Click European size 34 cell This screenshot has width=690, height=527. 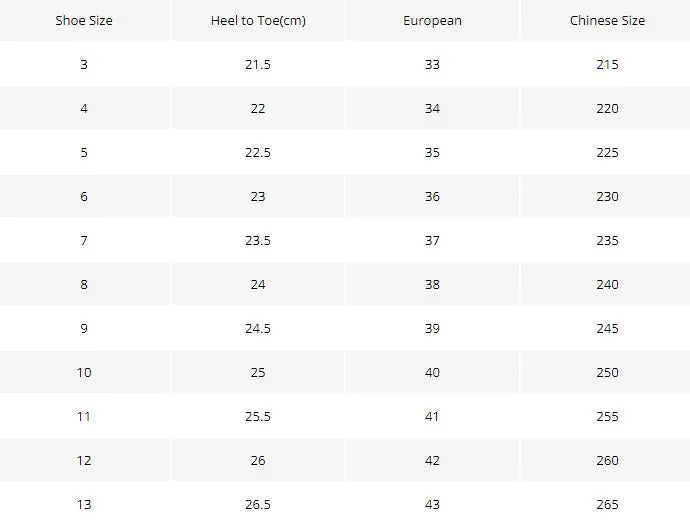[432, 109]
